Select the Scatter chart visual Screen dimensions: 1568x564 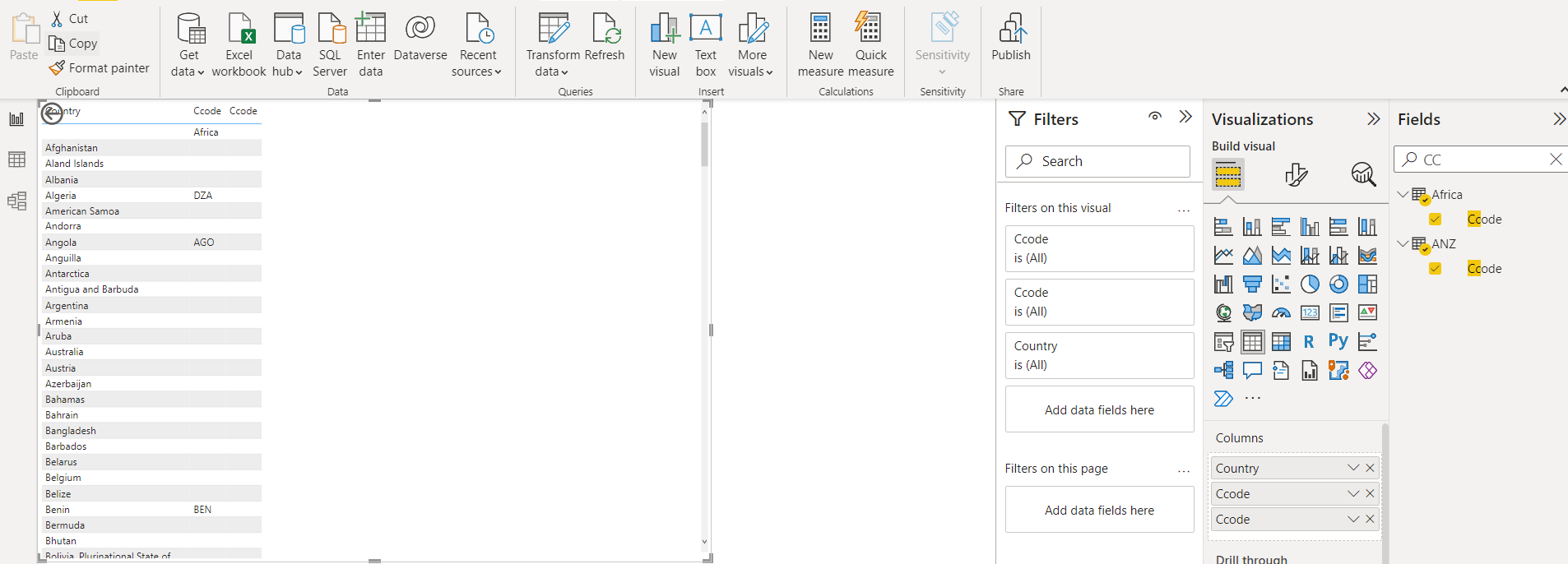click(1281, 284)
